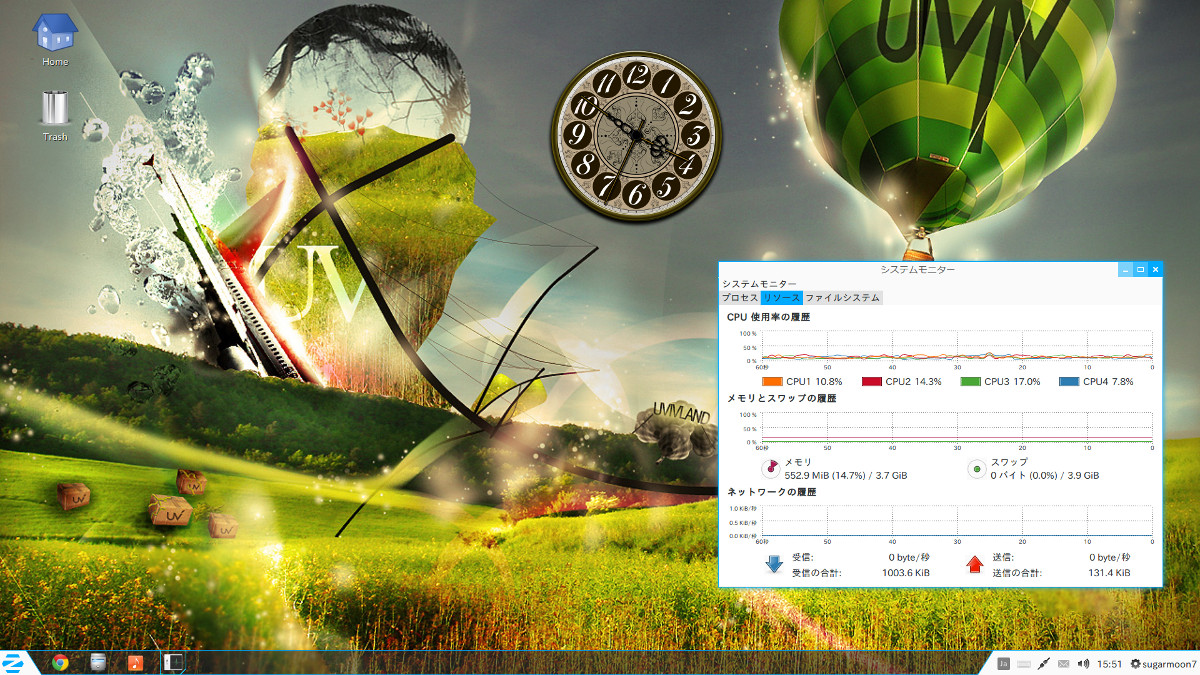The width and height of the screenshot is (1200, 675).
Task: Click the CPU4 7.8% label
Action: (x=1108, y=382)
